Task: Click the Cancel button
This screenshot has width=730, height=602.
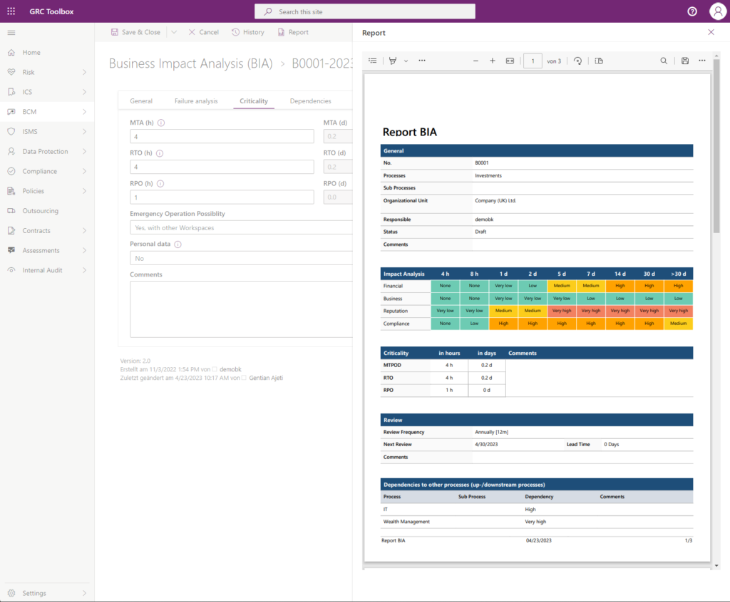Action: (203, 32)
